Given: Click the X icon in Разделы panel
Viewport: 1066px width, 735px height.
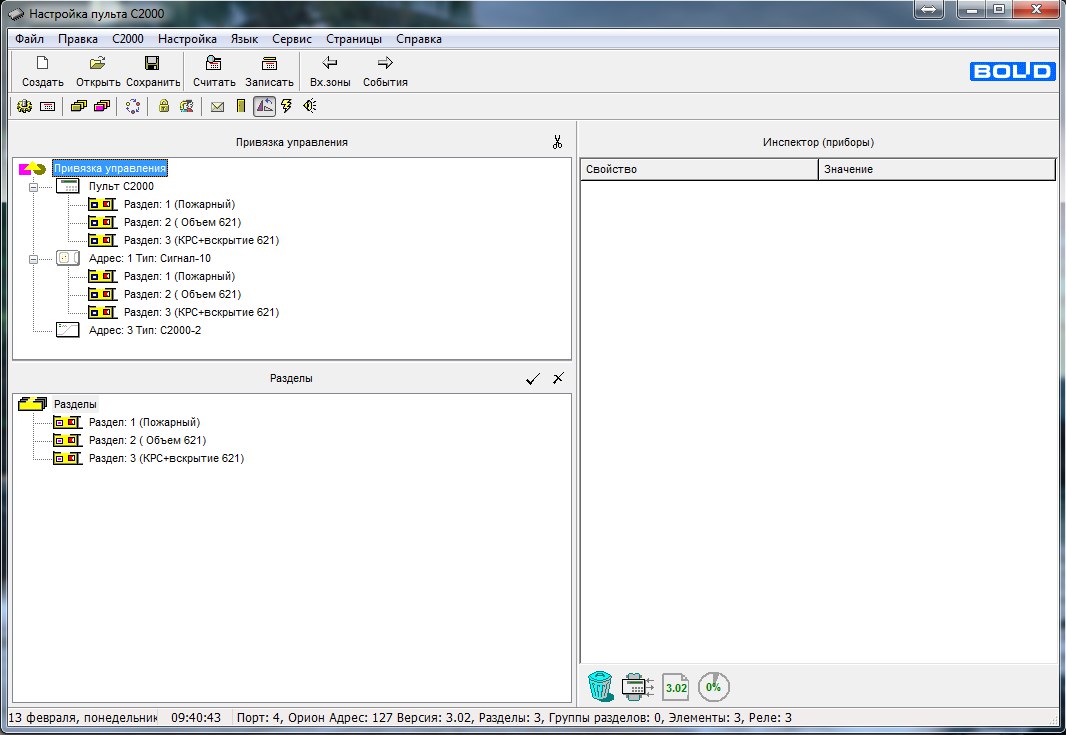Looking at the screenshot, I should (x=558, y=378).
